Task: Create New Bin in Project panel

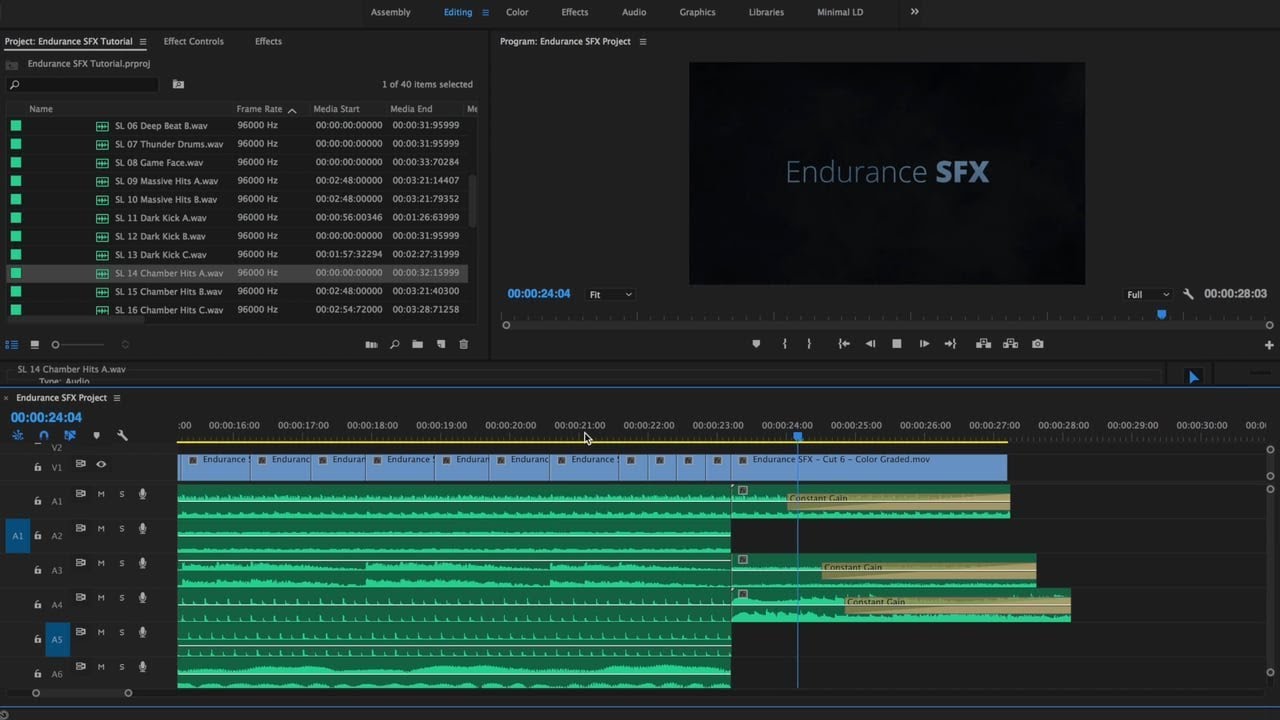Action: [x=417, y=345]
